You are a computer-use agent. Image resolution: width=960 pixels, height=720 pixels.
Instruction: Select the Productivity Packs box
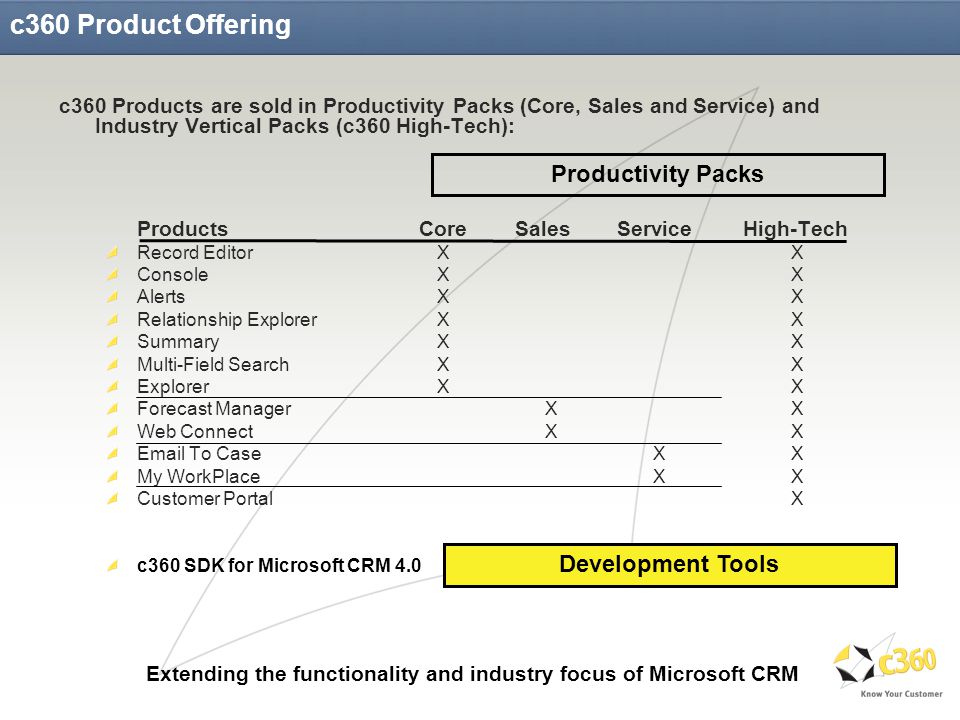tap(658, 175)
